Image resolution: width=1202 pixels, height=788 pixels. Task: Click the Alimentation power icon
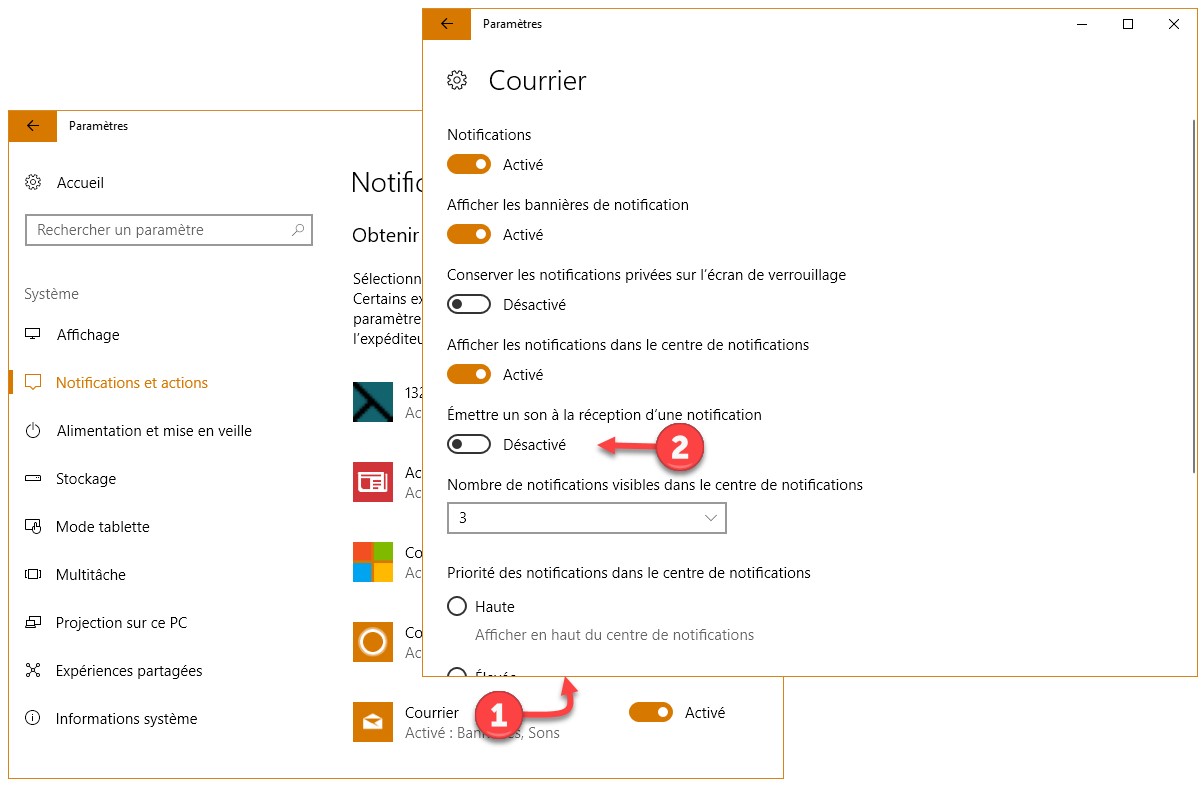pyautogui.click(x=33, y=430)
